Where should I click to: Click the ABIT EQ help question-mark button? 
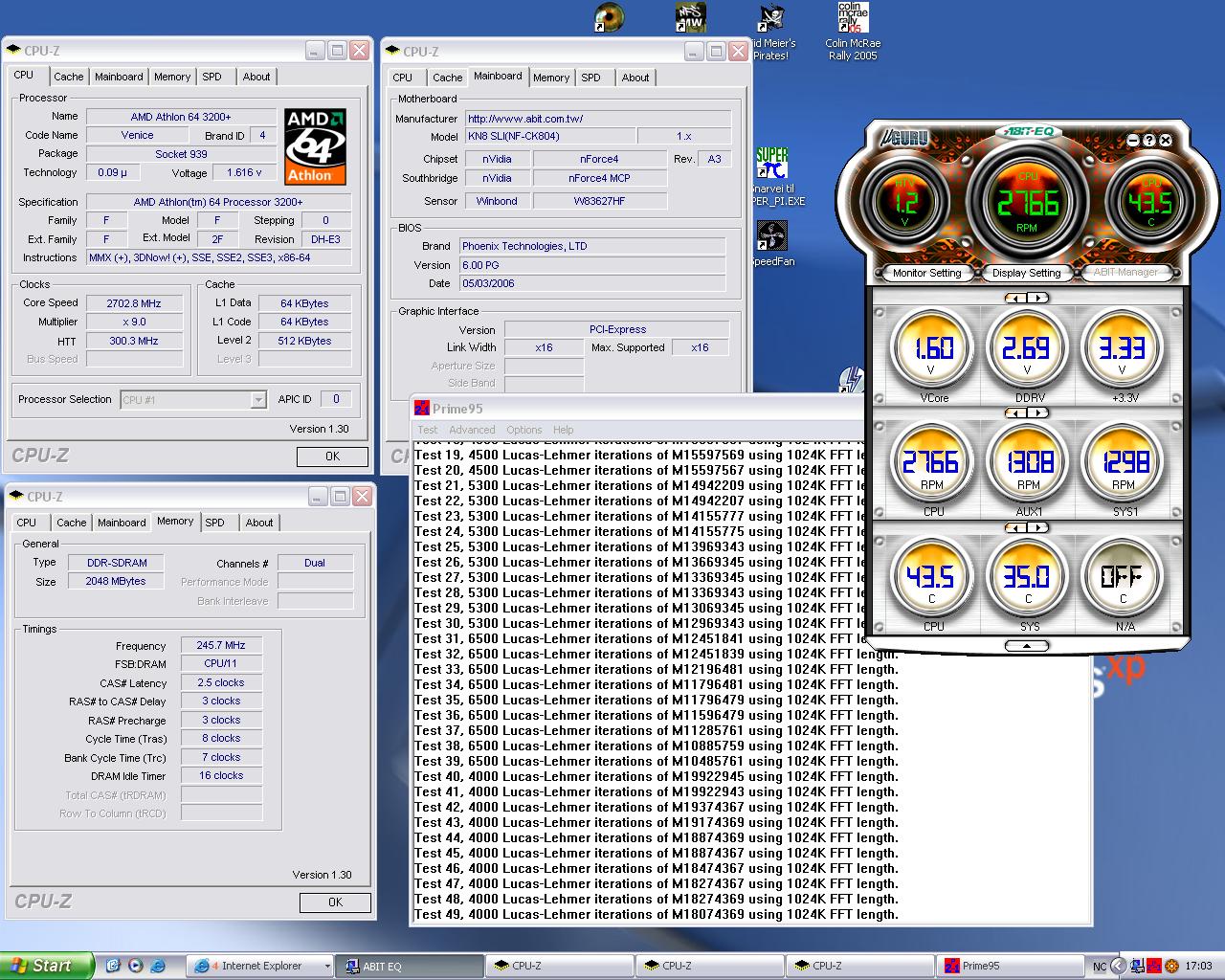(1149, 140)
